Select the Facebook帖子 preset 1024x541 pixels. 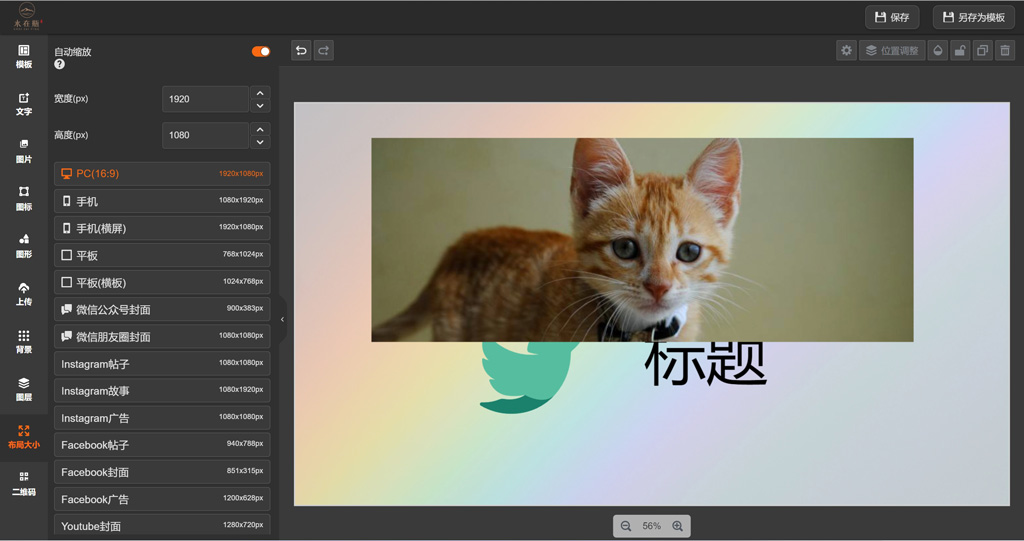[x=162, y=445]
